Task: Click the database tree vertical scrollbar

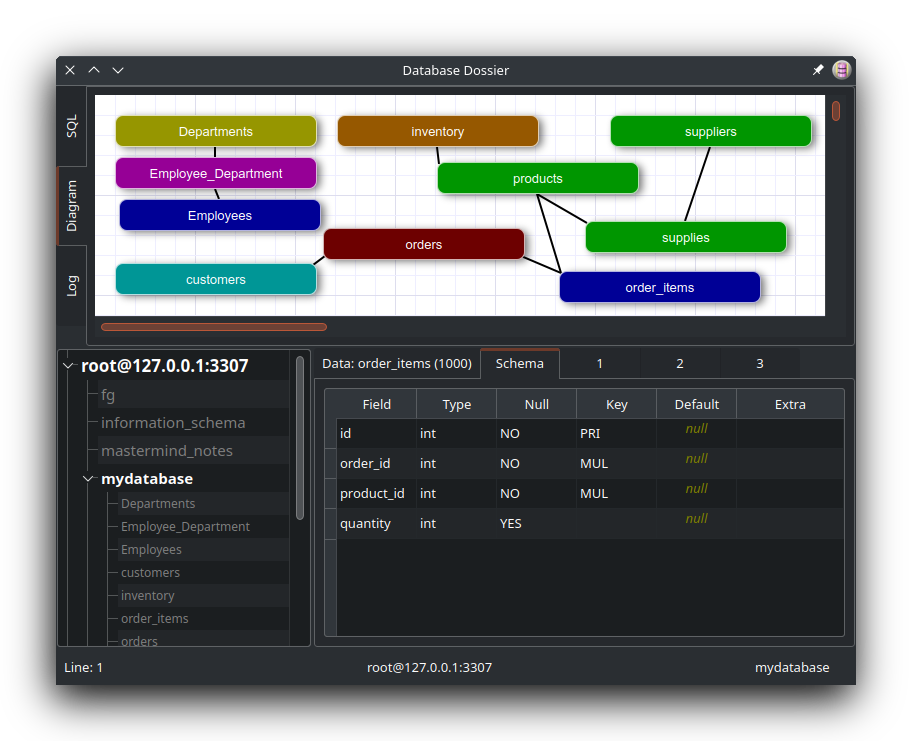Action: pyautogui.click(x=300, y=437)
